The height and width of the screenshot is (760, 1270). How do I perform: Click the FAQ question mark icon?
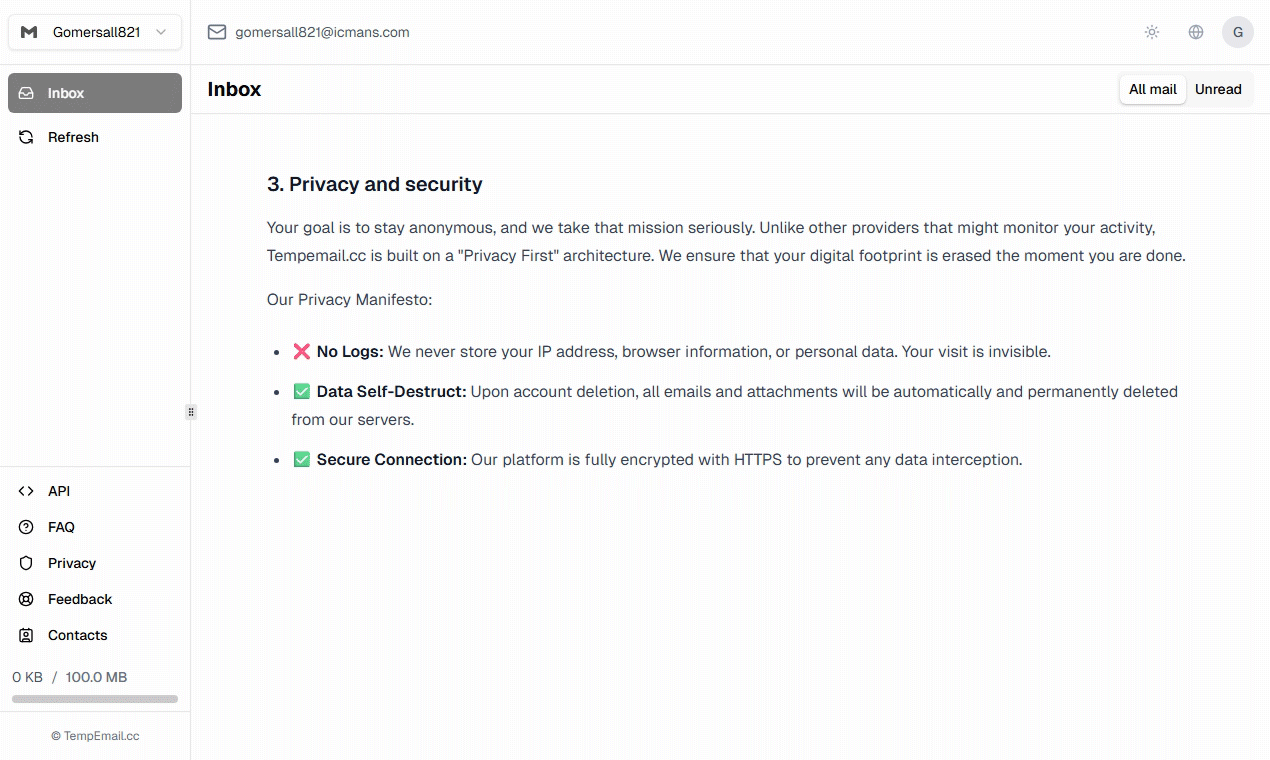click(25, 527)
